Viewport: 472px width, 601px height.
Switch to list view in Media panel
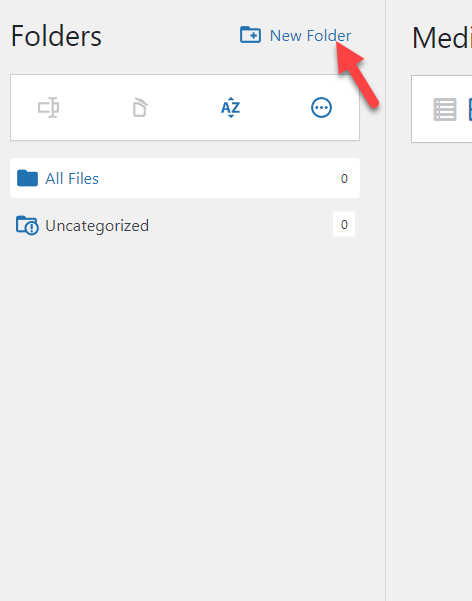pyautogui.click(x=445, y=109)
